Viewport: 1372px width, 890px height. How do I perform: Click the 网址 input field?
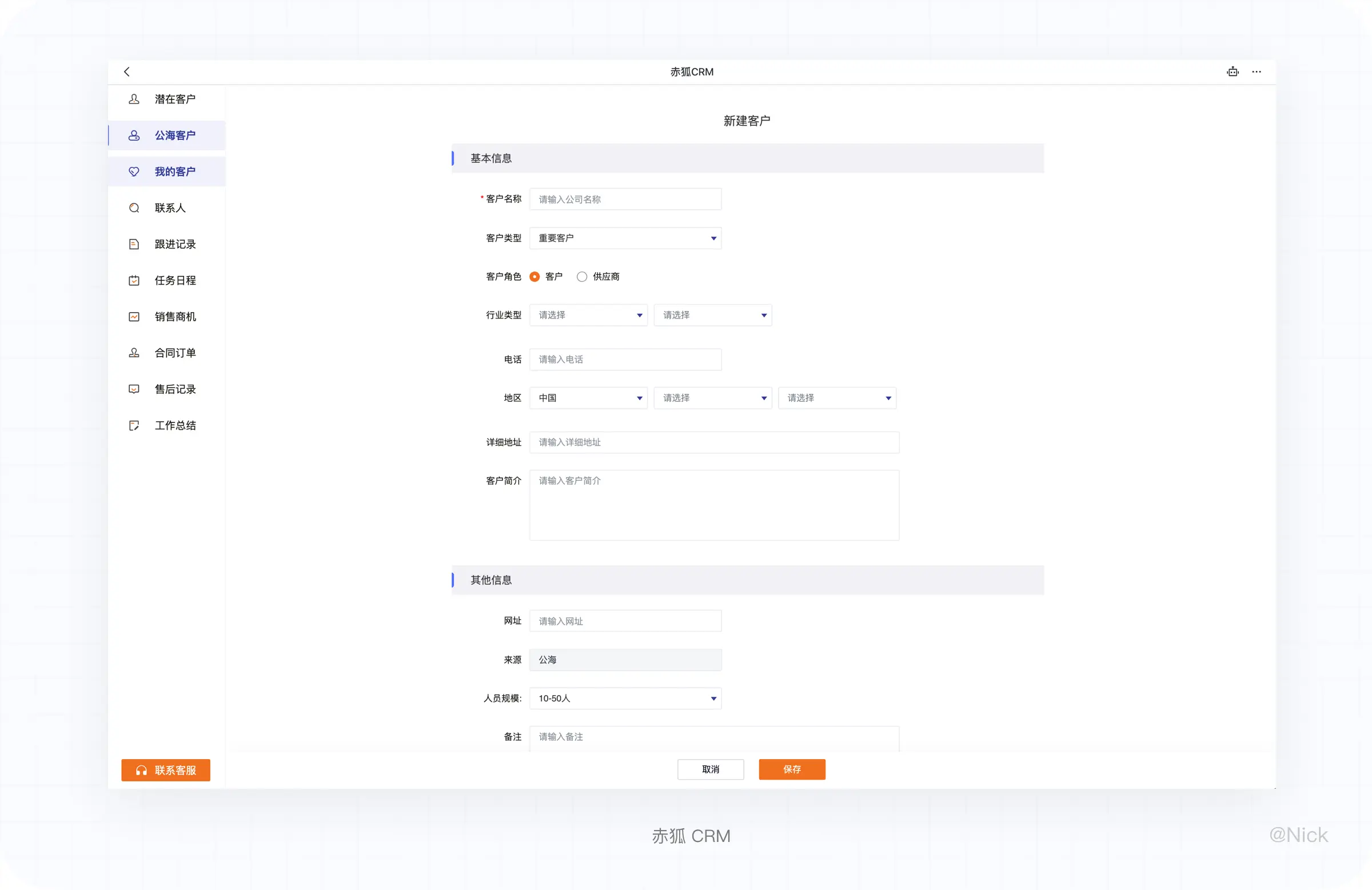(x=625, y=621)
